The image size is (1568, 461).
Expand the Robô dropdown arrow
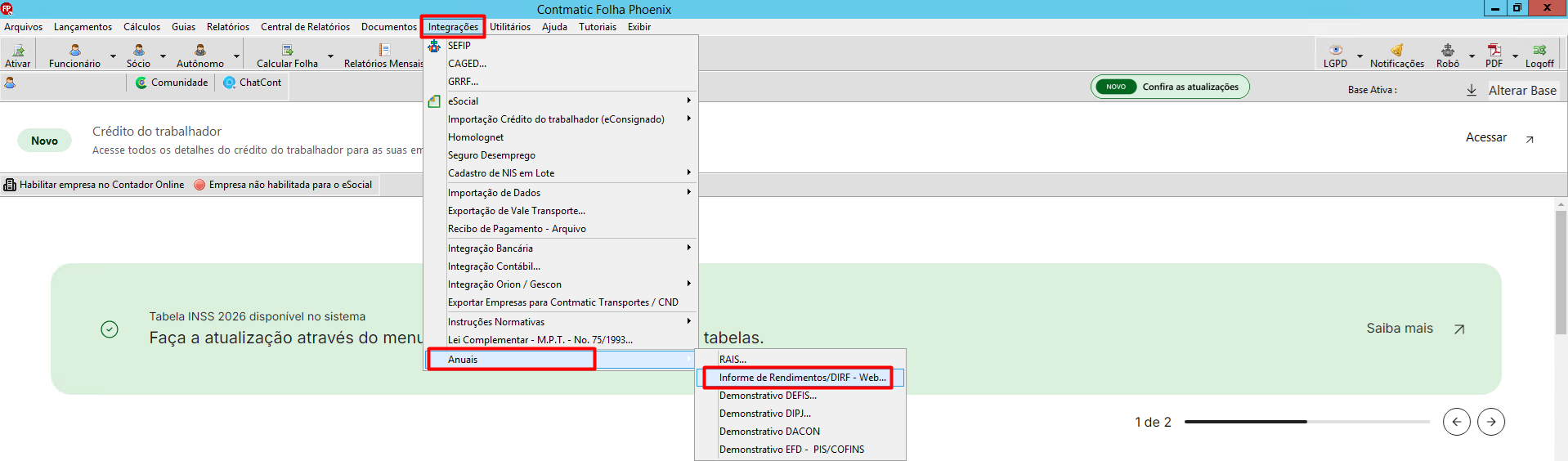click(x=1472, y=56)
